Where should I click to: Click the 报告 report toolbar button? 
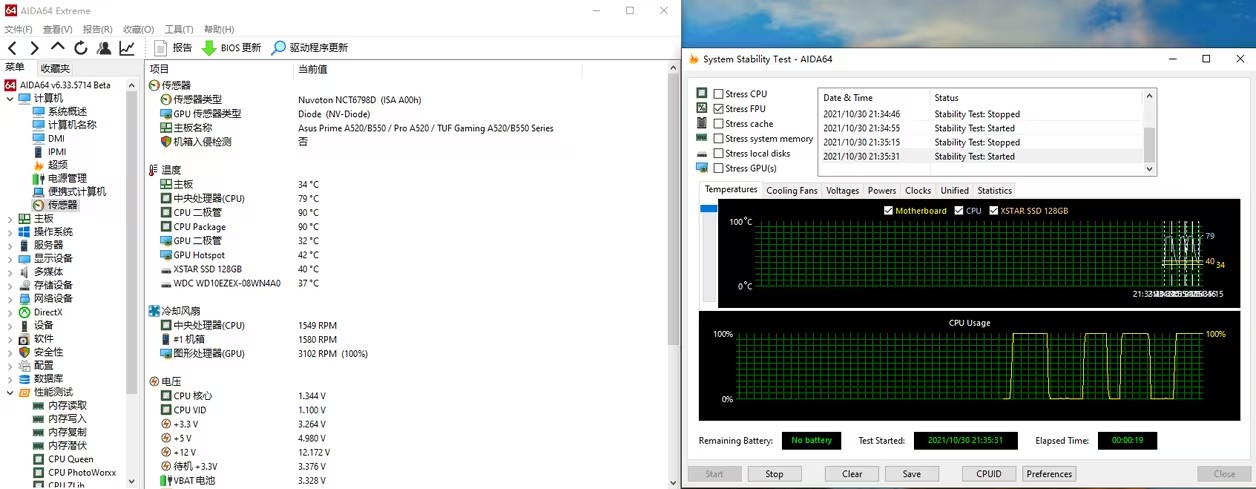[173, 48]
